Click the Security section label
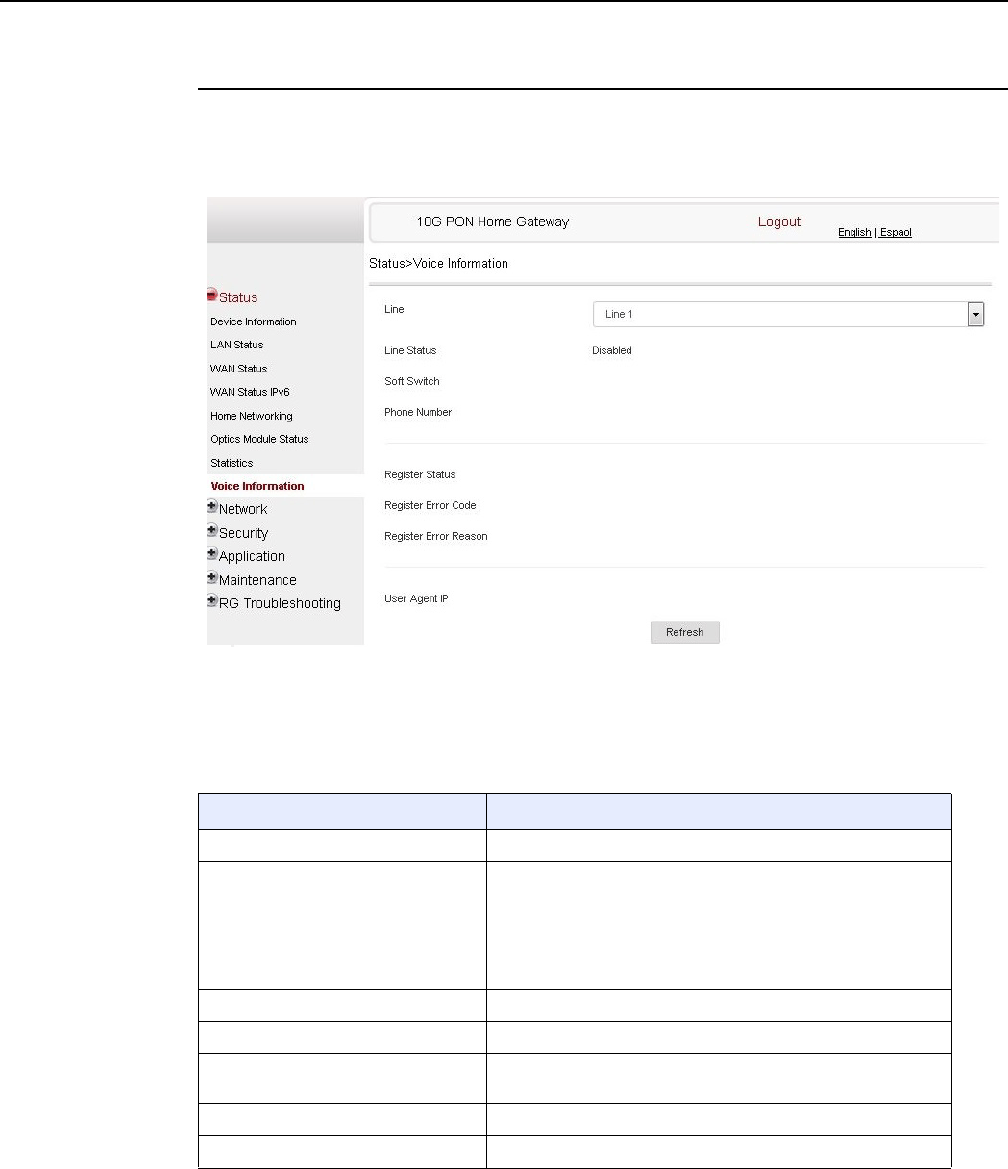The width and height of the screenshot is (1008, 1169). [x=243, y=533]
